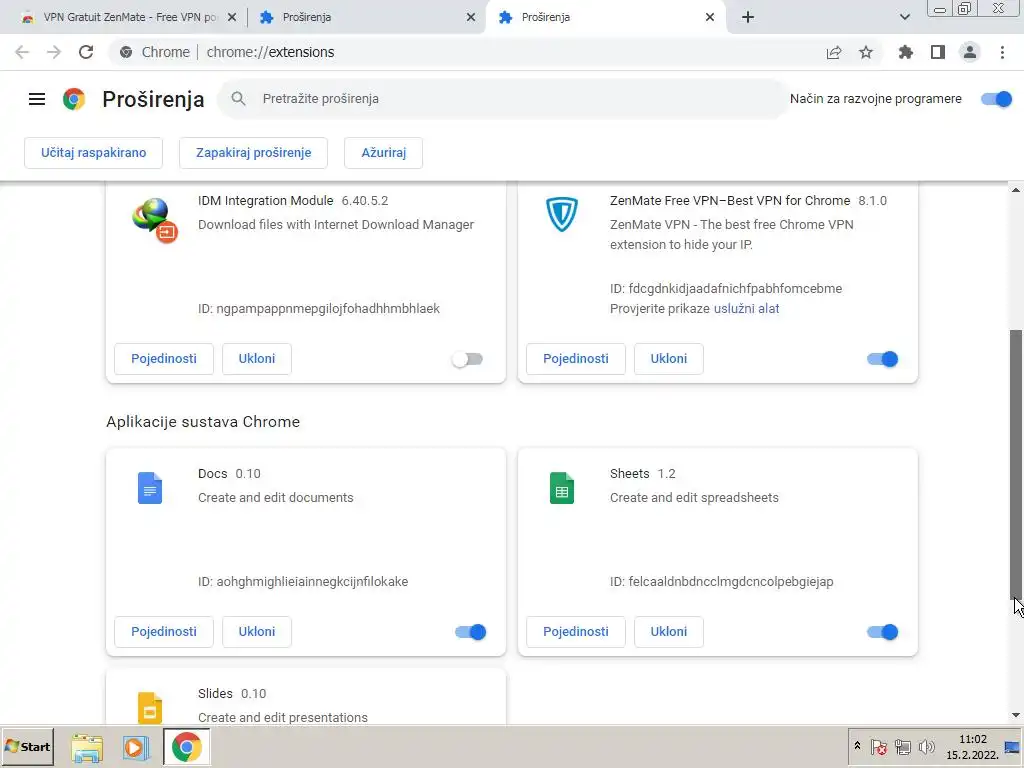Screen dimensions: 1024x768
Task: Remove IDM Integration Module with Ukloni
Action: click(257, 359)
